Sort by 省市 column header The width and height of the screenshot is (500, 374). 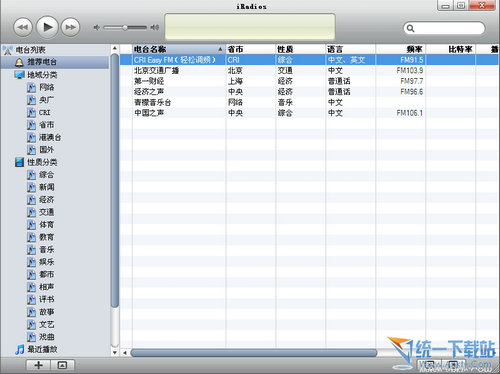coord(251,49)
